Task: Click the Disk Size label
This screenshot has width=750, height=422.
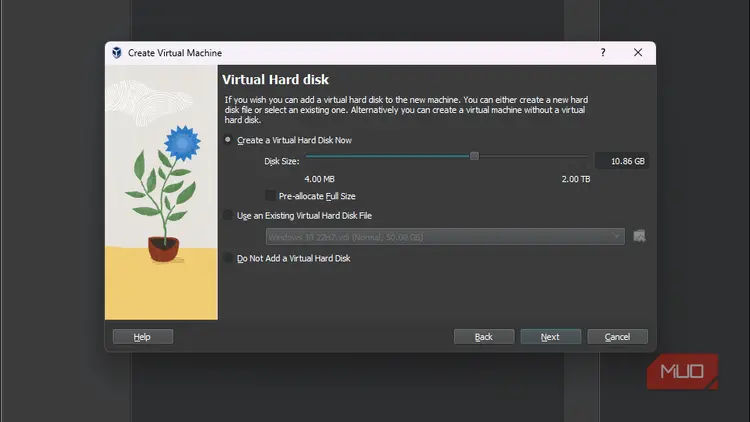Action: 282,161
